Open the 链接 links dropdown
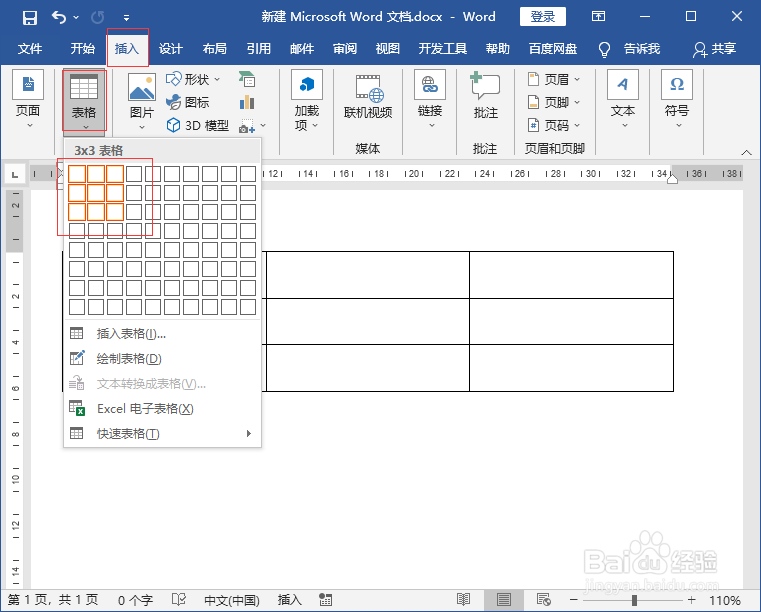The height and width of the screenshot is (612, 761). (430, 99)
